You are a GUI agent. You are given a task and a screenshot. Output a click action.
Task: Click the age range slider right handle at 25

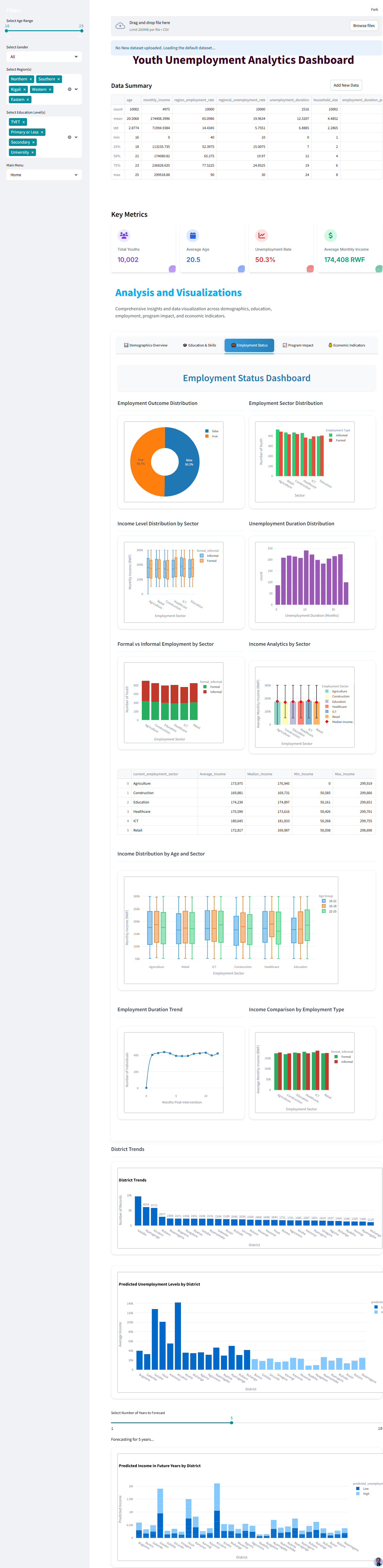pyautogui.click(x=82, y=31)
